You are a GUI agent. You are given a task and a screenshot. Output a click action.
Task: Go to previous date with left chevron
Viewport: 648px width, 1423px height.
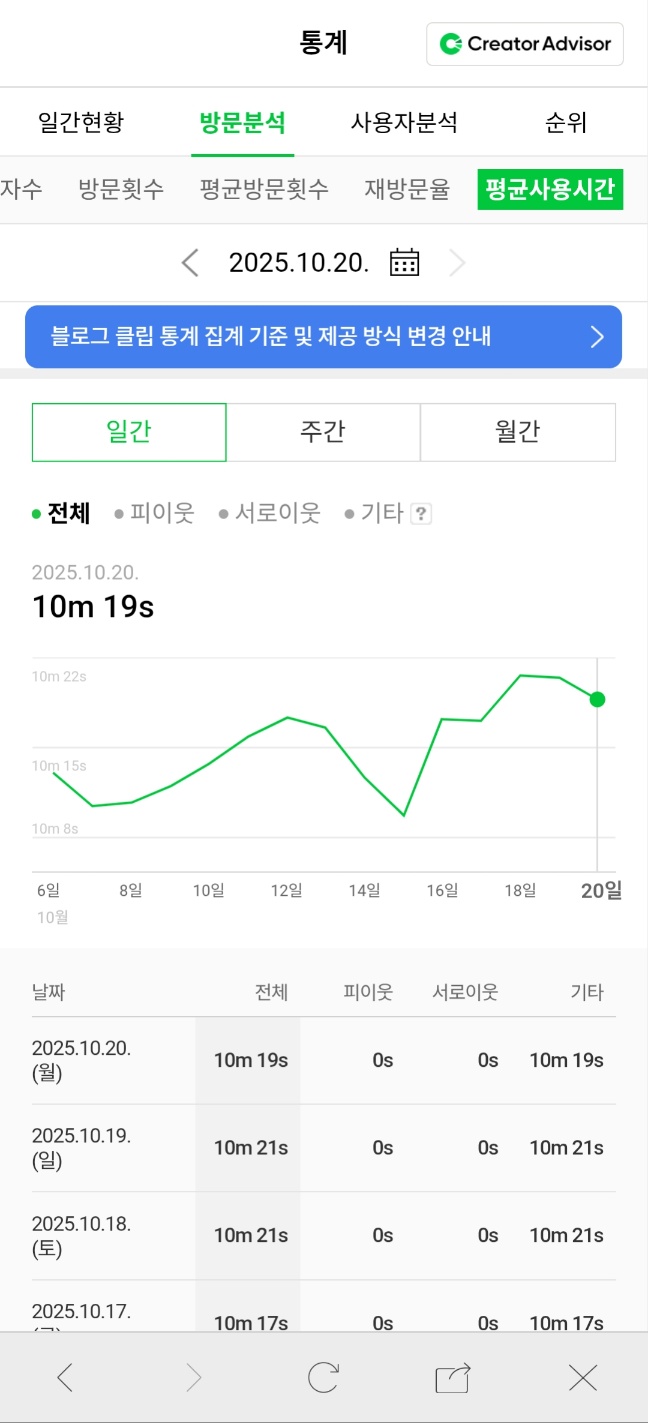tap(190, 262)
